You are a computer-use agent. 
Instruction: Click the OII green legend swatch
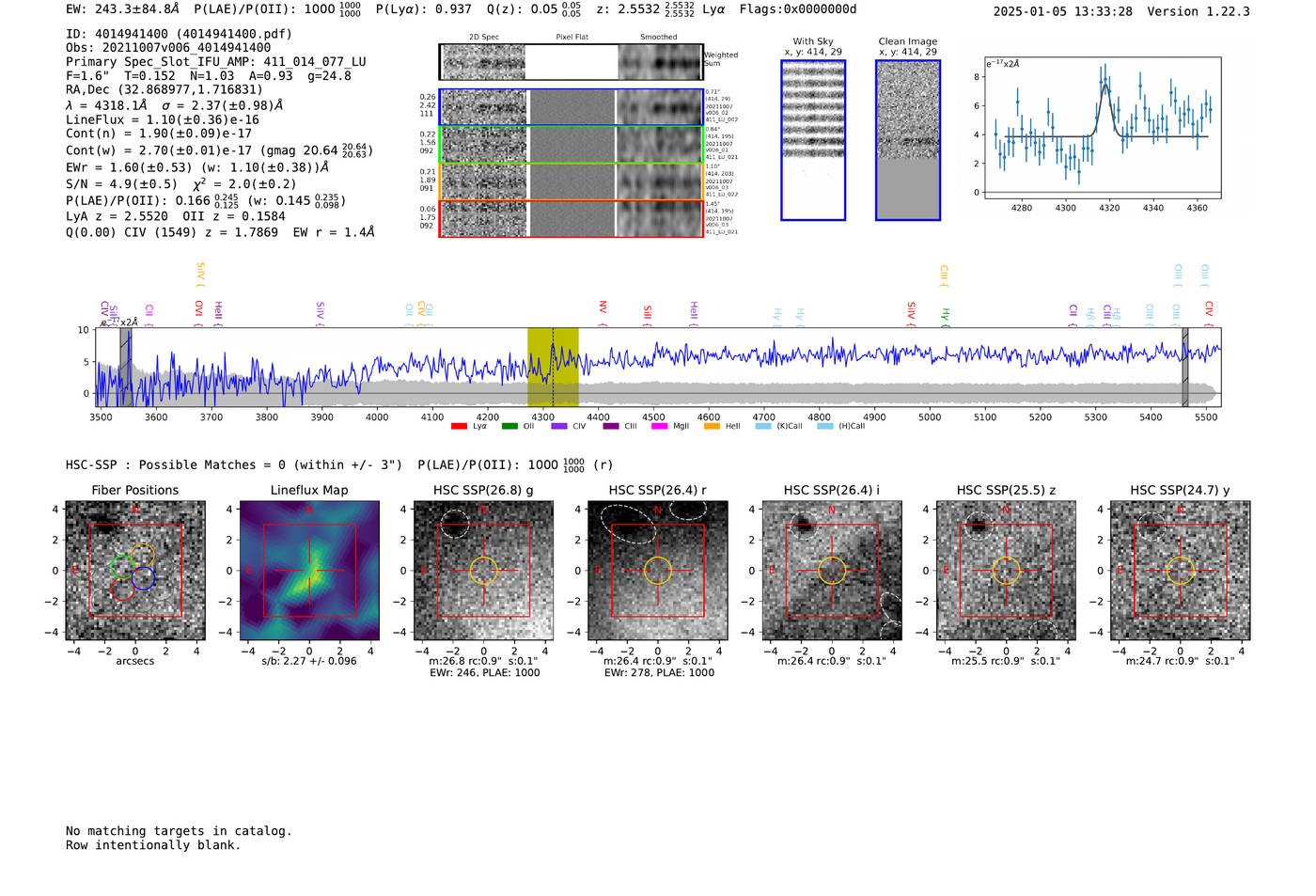[509, 427]
